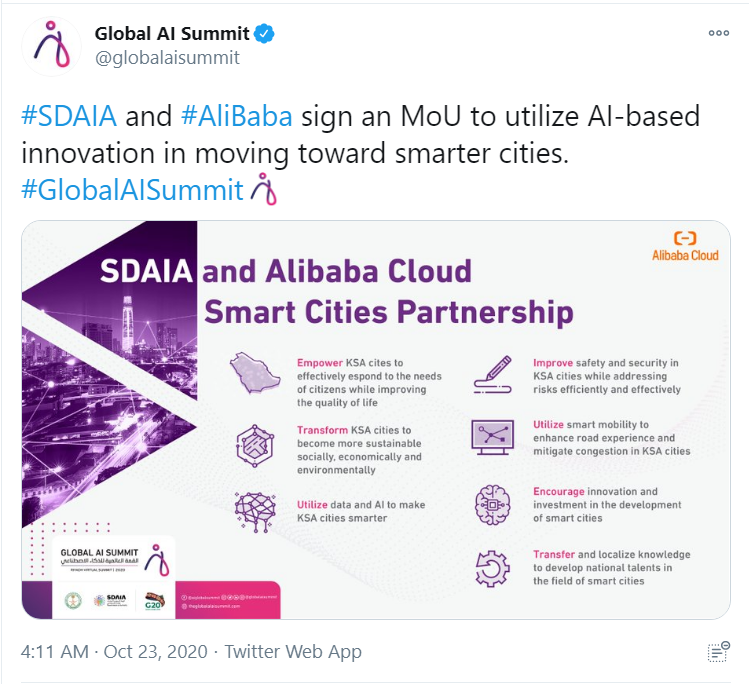
Task: Click the neural network mesh icon
Action: [x=255, y=512]
